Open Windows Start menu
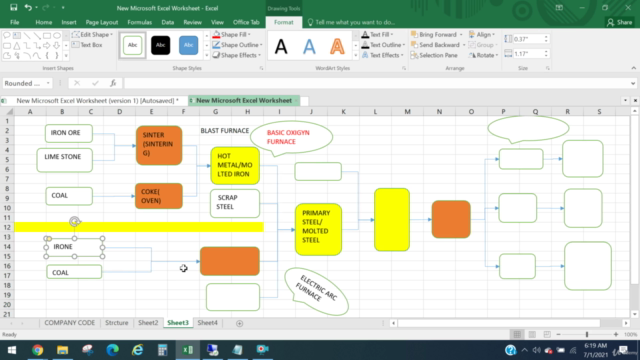 pyautogui.click(x=11, y=350)
